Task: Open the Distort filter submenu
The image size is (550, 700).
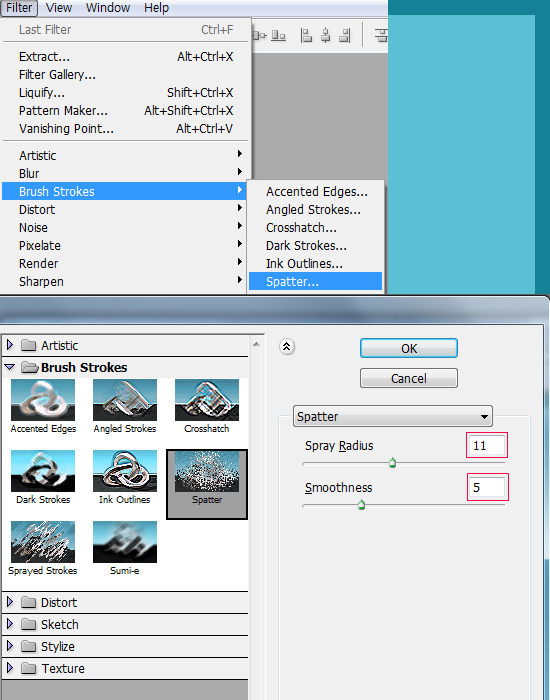Action: [126, 209]
